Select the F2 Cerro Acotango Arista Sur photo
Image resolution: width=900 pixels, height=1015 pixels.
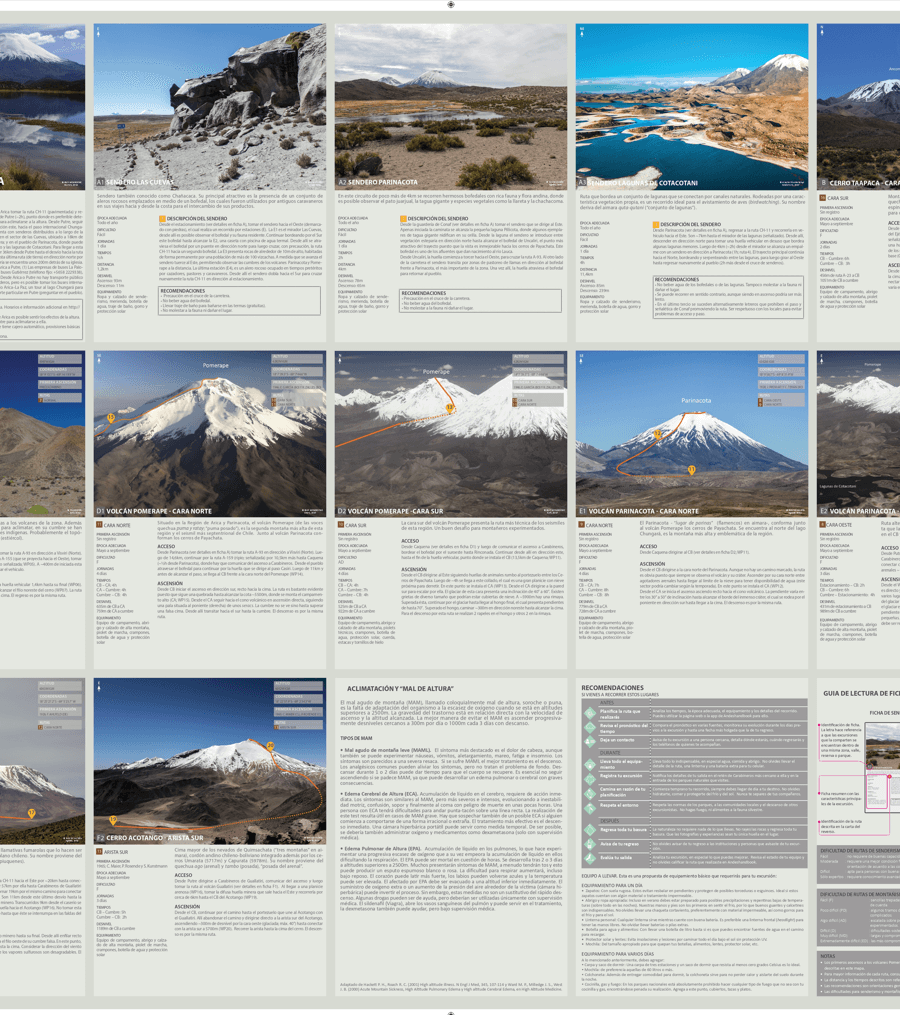(210, 761)
